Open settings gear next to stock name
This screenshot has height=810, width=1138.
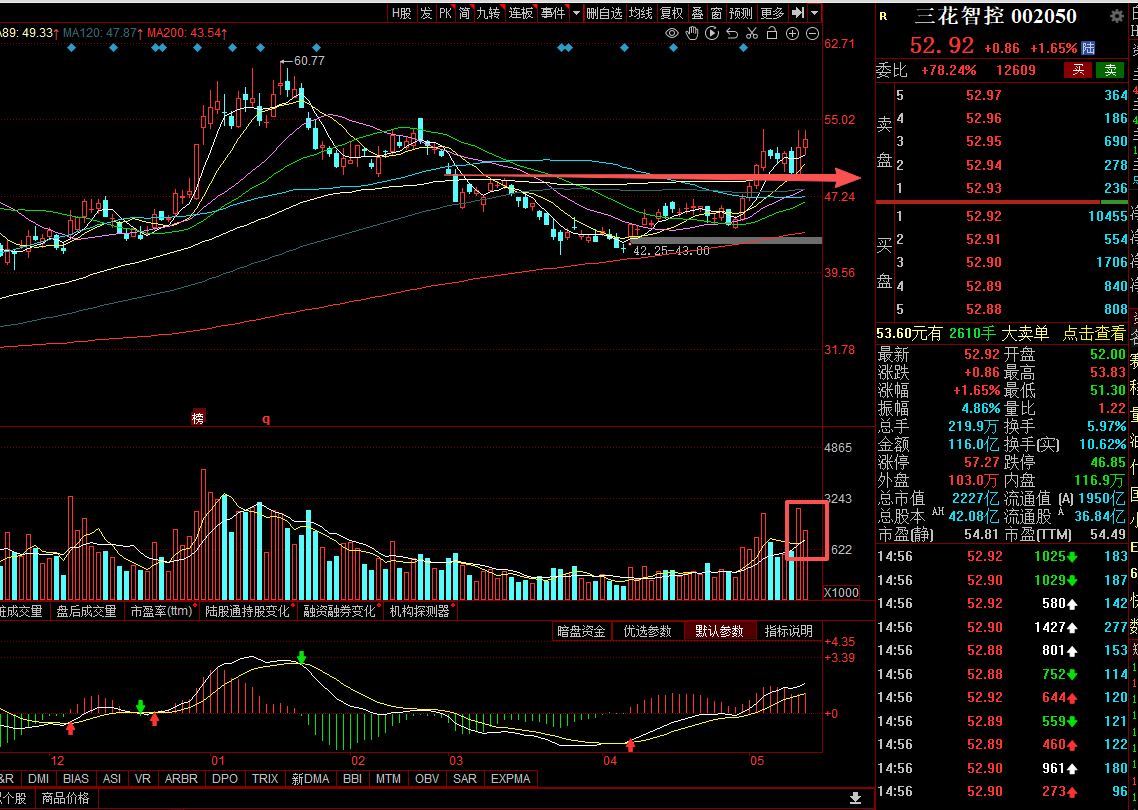pos(1117,16)
